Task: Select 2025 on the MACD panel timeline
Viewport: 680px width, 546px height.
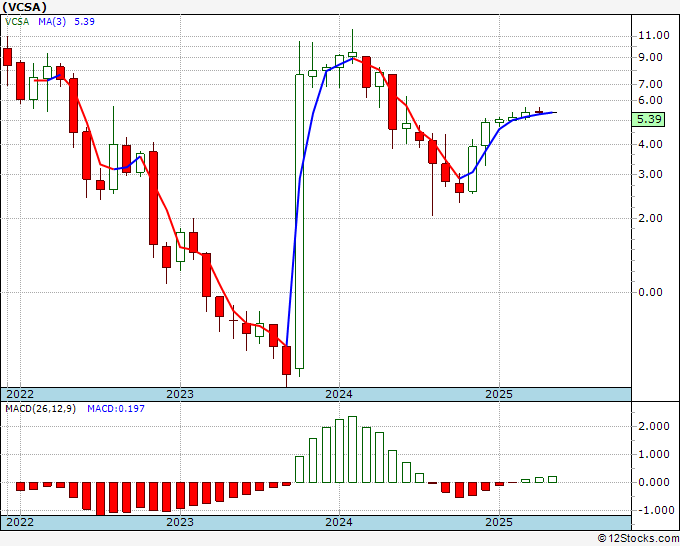Action: coord(499,522)
